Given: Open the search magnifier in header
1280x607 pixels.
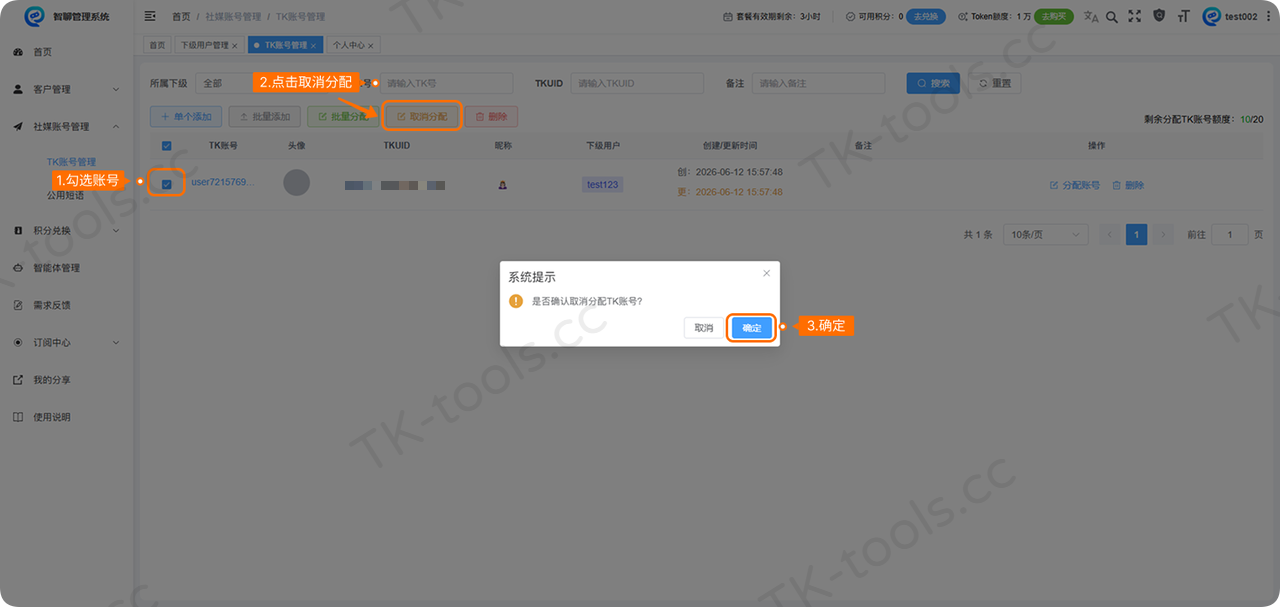Looking at the screenshot, I should coord(1112,16).
